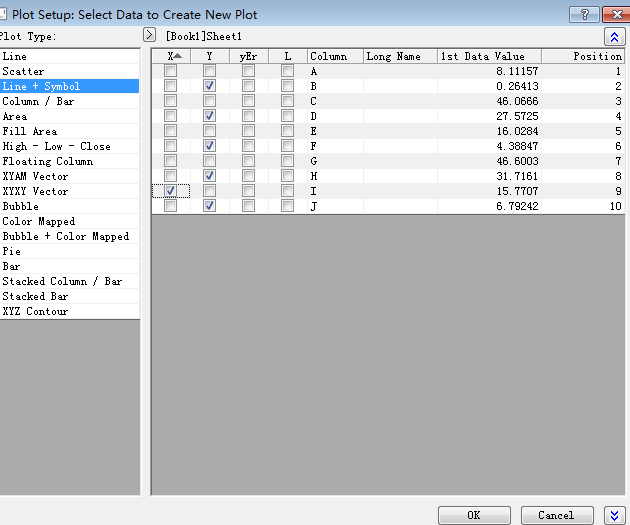This screenshot has height=525, width=630.
Task: Check yEr checkbox for column E
Action: click(248, 131)
